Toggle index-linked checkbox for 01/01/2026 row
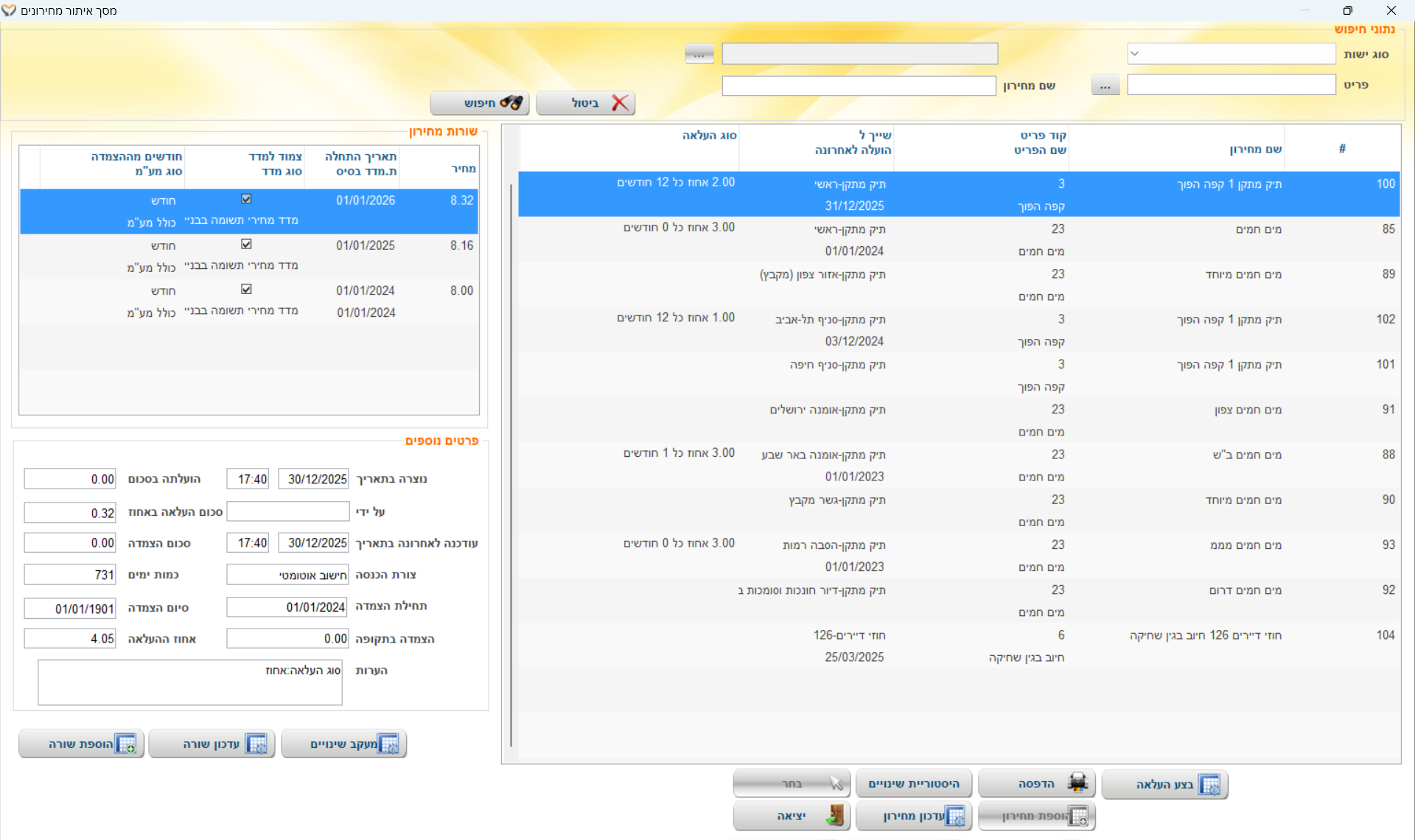Screen dimensions: 1415x840 pos(246,199)
